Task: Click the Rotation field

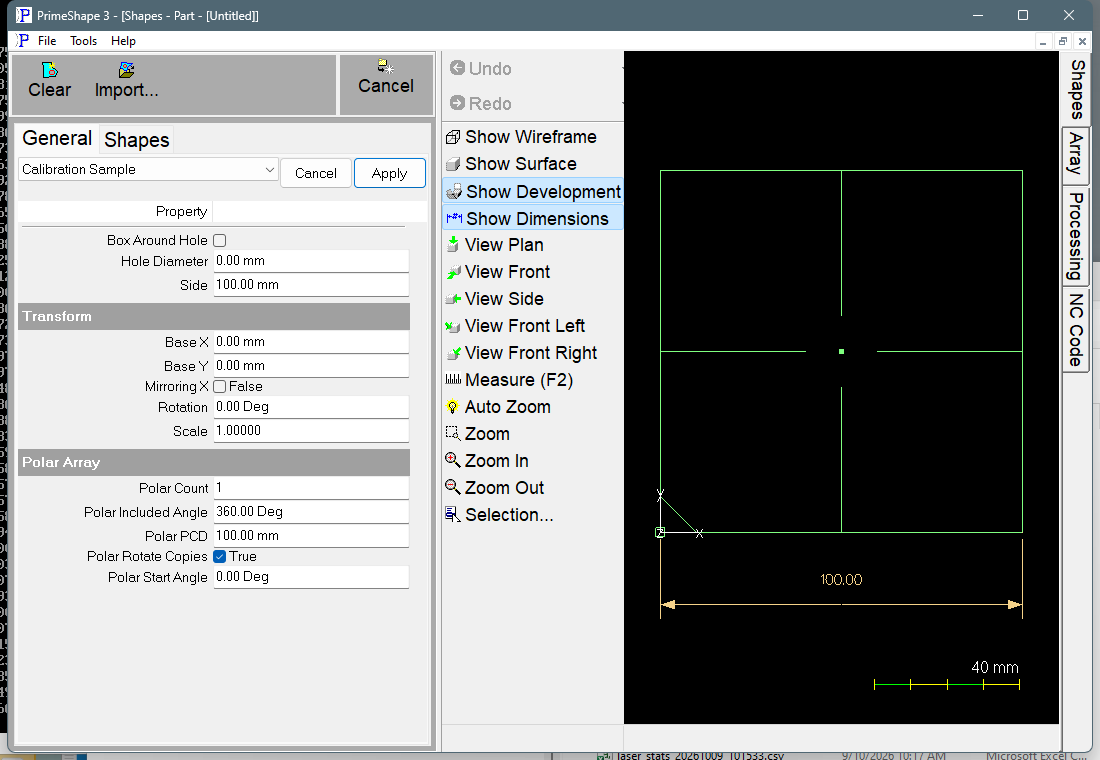Action: coord(311,407)
